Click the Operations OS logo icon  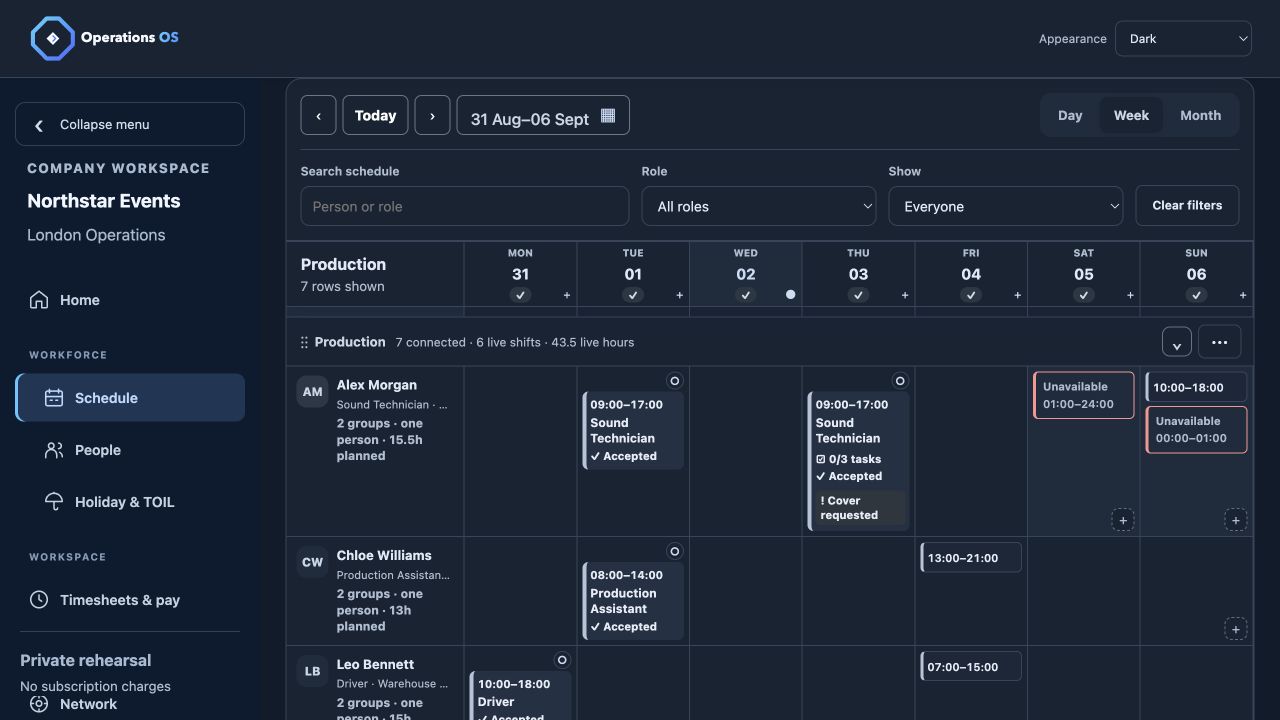52,38
